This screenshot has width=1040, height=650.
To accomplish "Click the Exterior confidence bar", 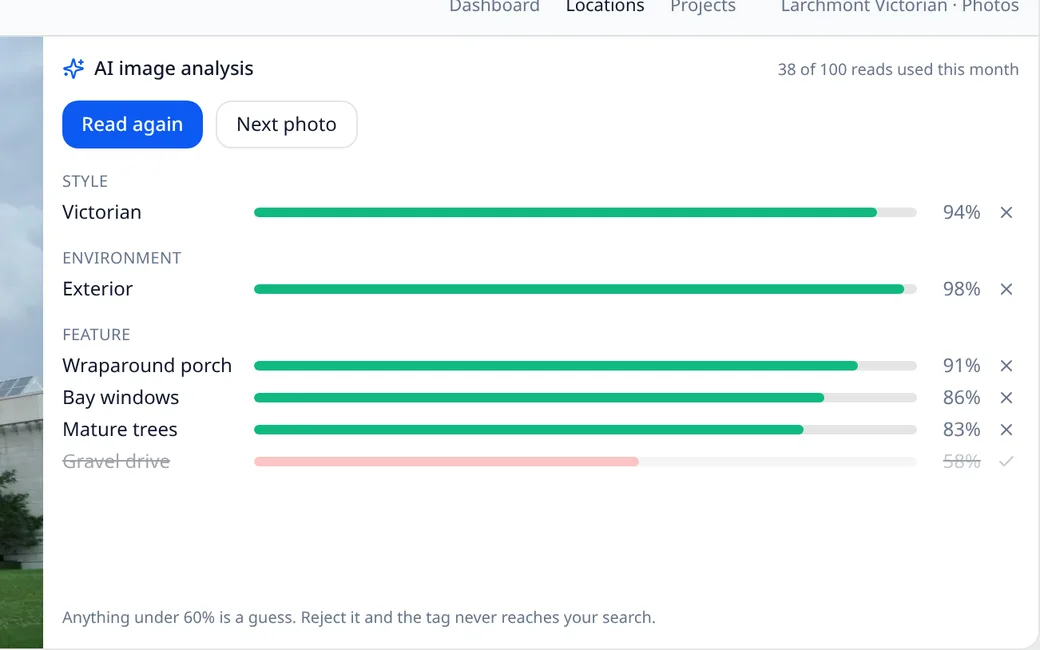I will 585,289.
